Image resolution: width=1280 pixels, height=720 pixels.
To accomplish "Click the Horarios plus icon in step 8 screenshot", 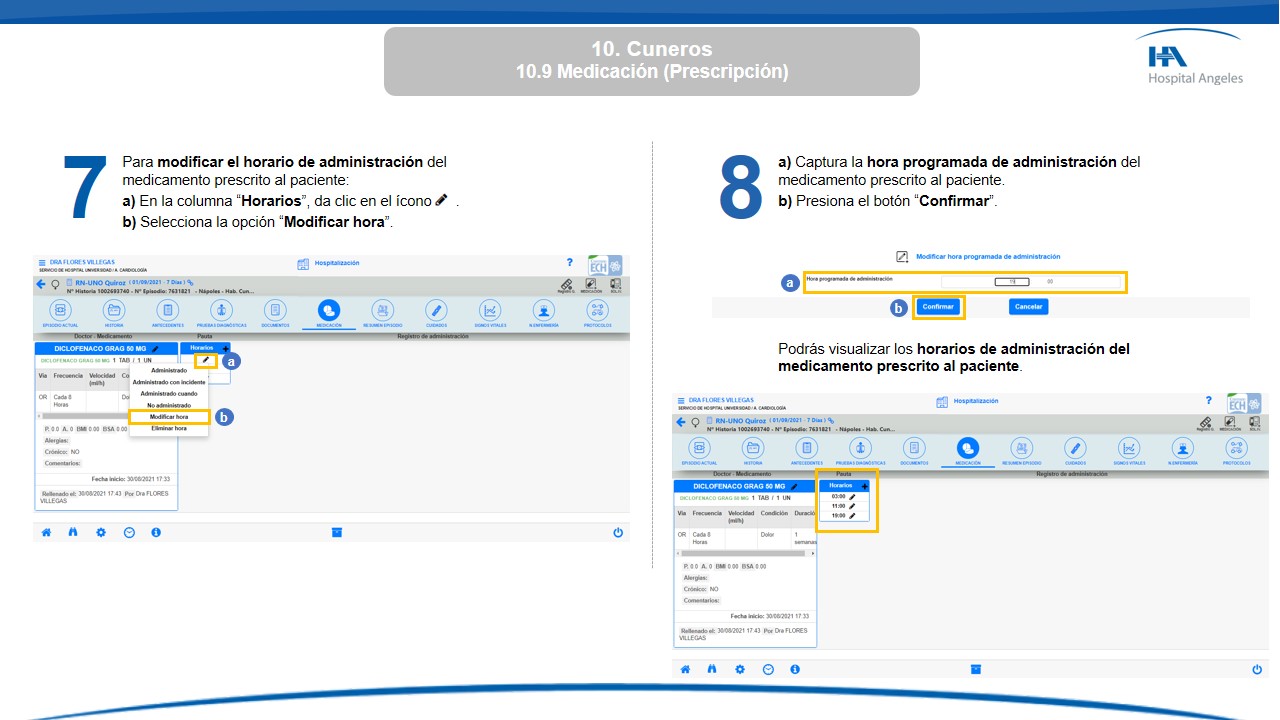I will 865,485.
